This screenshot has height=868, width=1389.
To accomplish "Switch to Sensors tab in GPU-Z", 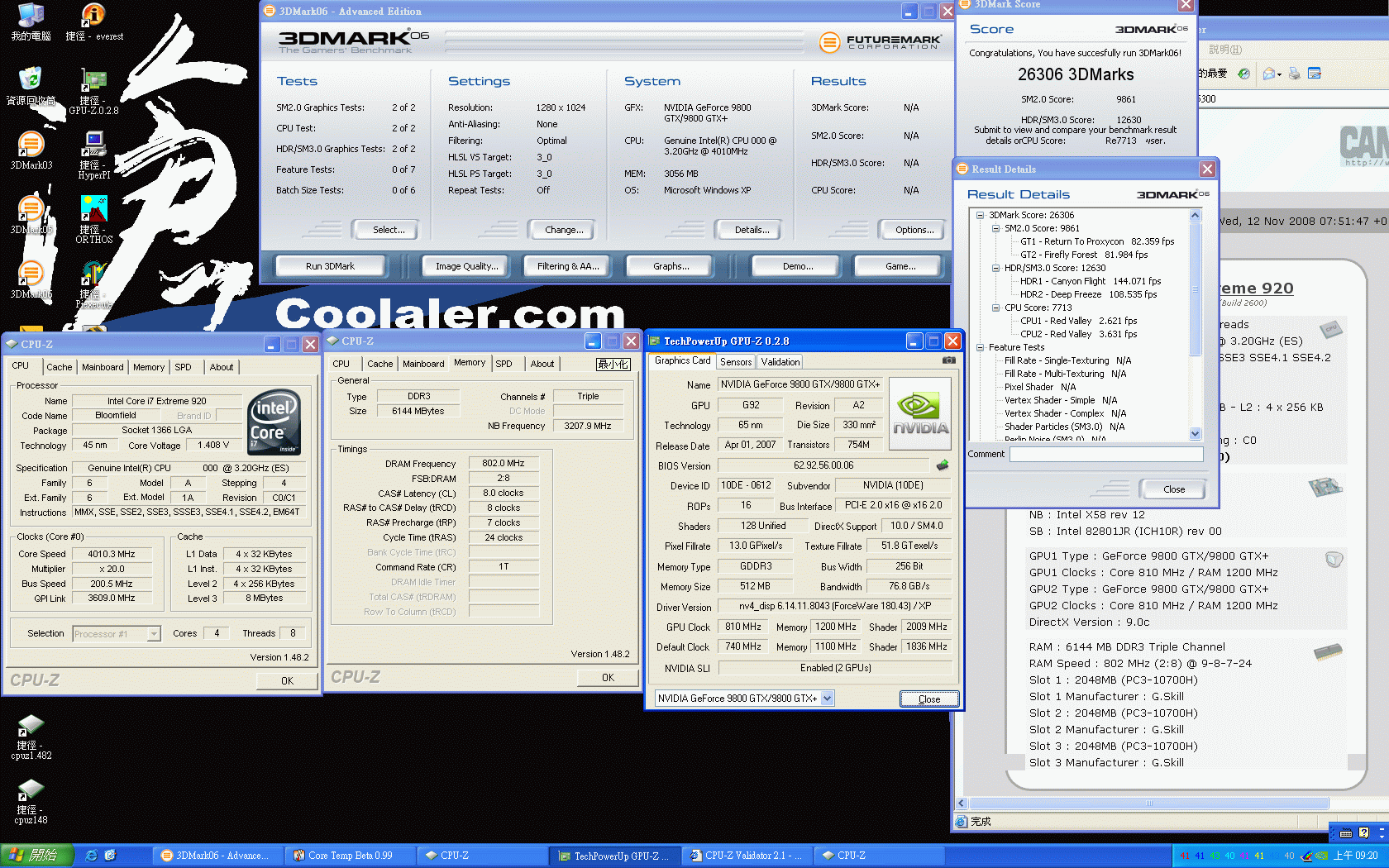I will tap(736, 362).
